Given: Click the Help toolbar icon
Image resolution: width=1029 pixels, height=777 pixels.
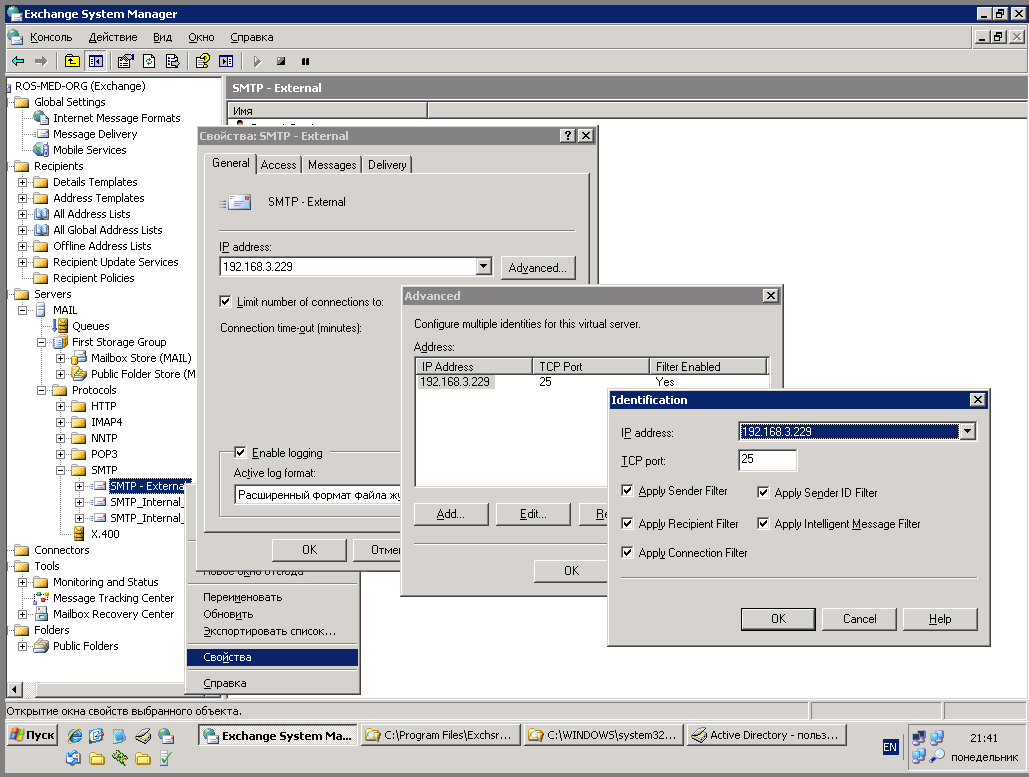Looking at the screenshot, I should click(x=203, y=61).
